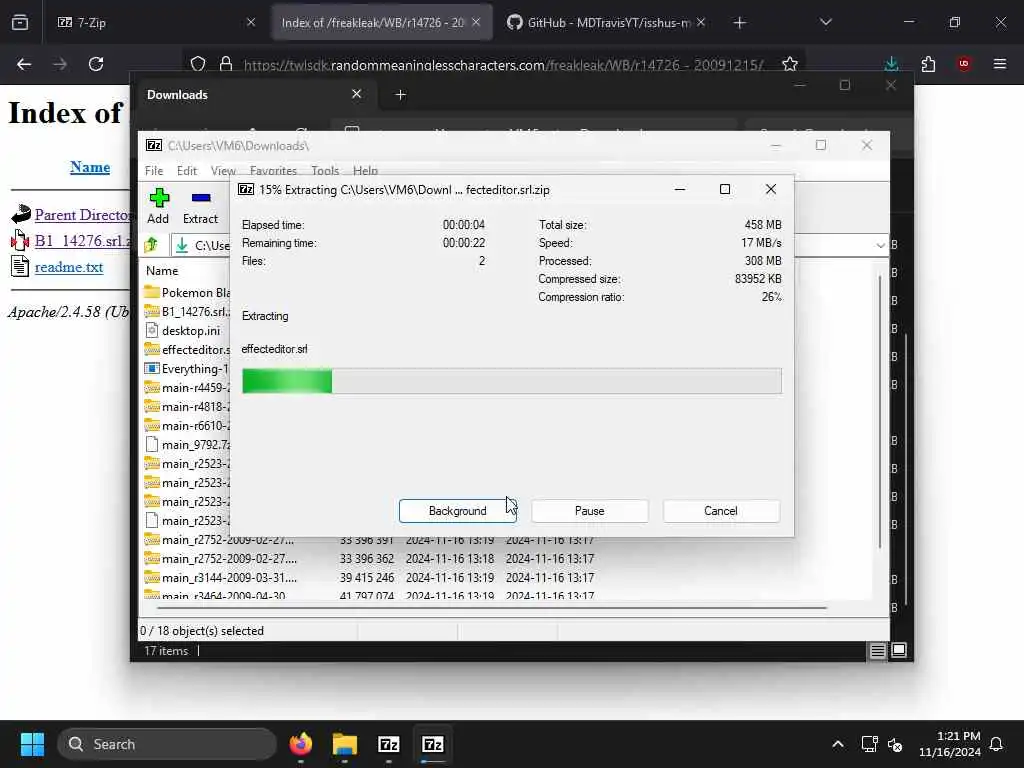Close the Downloads tab in File Explorer
1024x768 pixels.
357,94
